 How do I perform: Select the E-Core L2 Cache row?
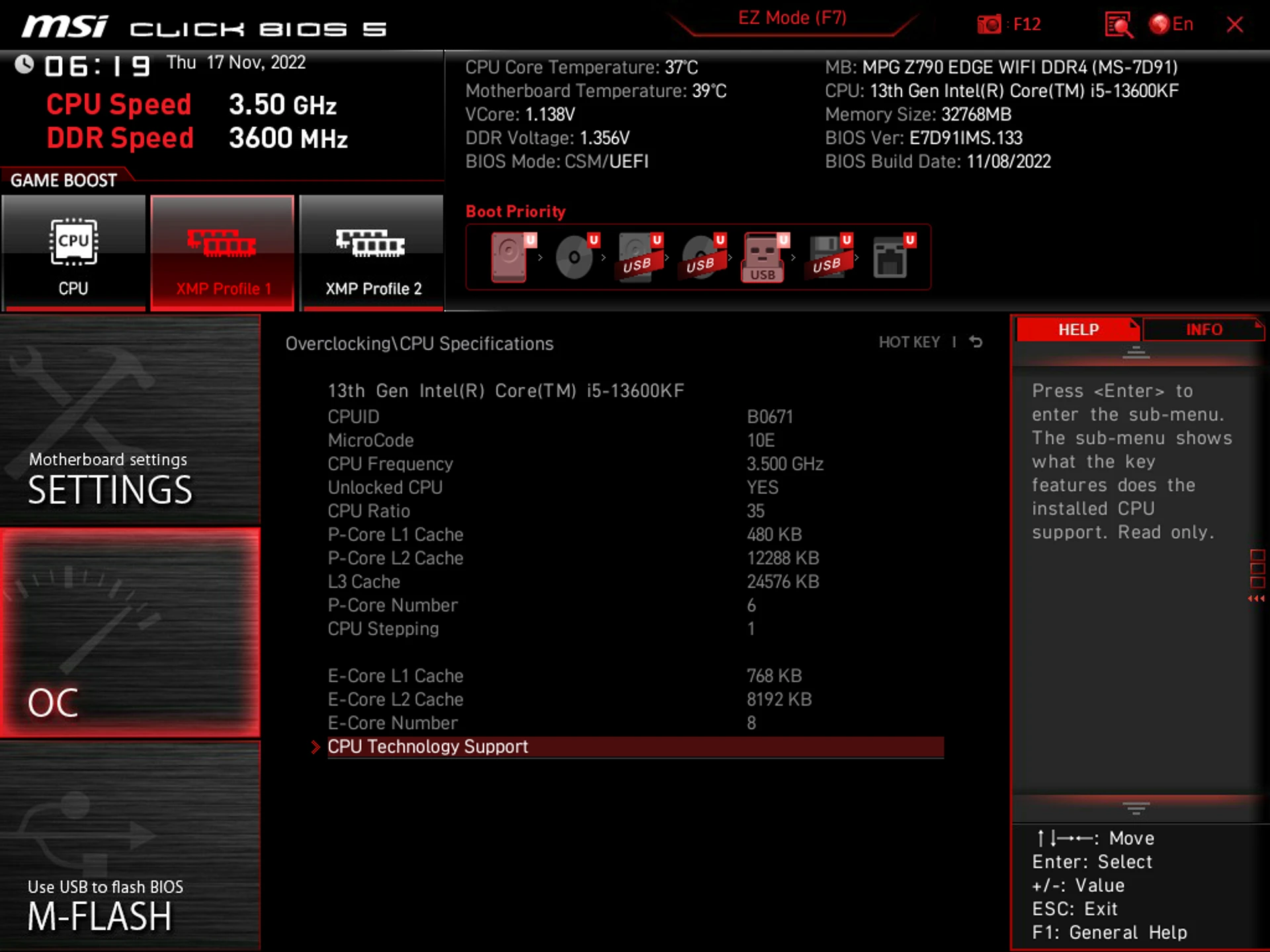(635, 699)
